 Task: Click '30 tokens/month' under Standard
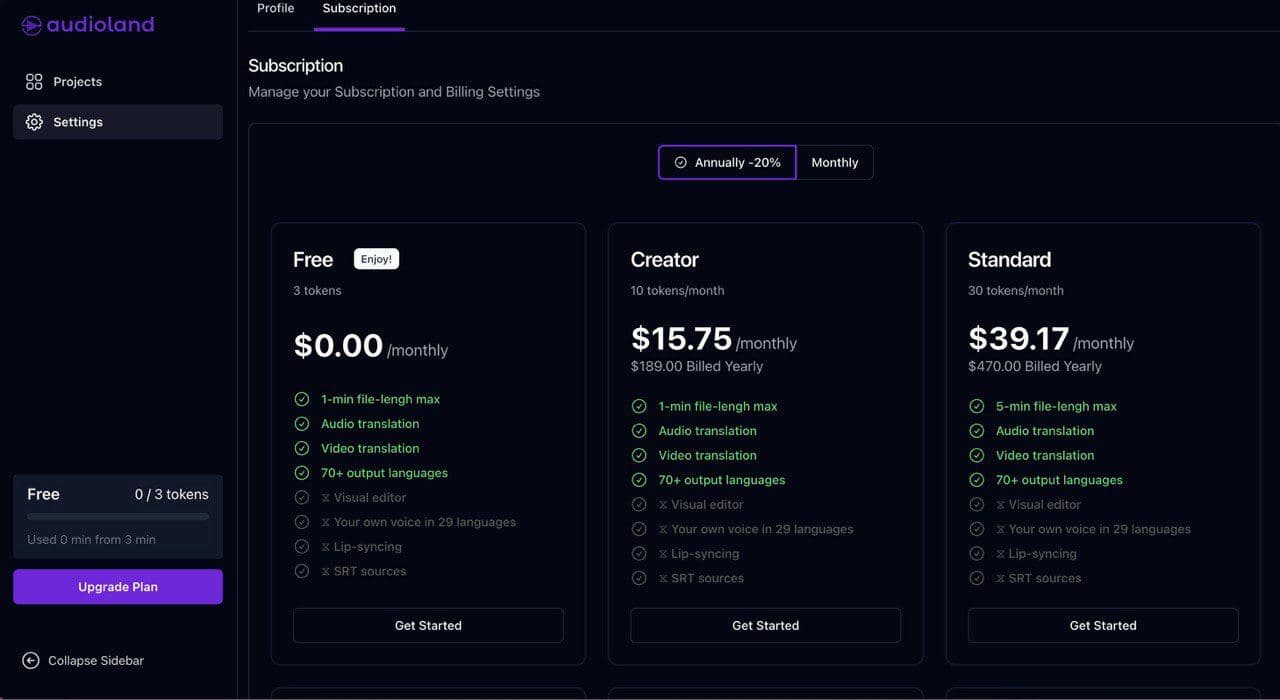click(1016, 291)
